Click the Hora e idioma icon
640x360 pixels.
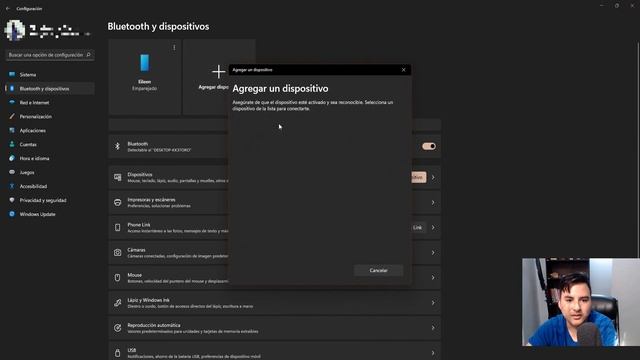point(12,158)
